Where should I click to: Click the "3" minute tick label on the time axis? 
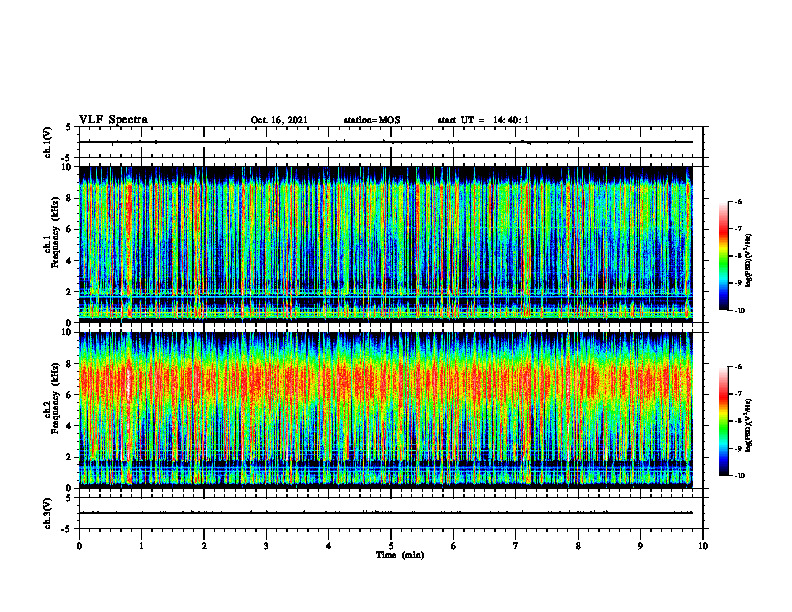[x=266, y=546]
